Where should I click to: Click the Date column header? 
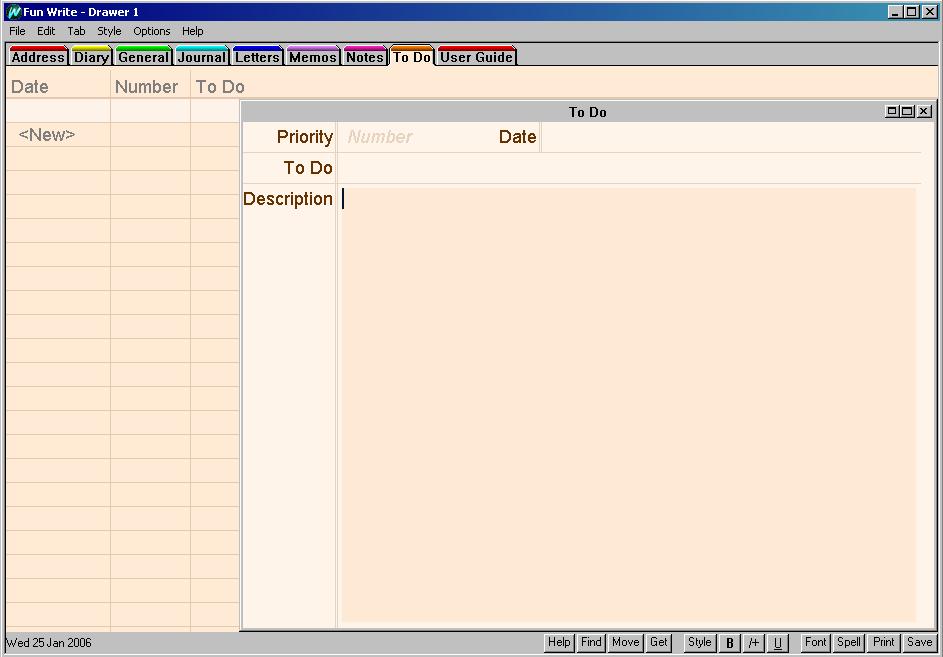point(29,87)
